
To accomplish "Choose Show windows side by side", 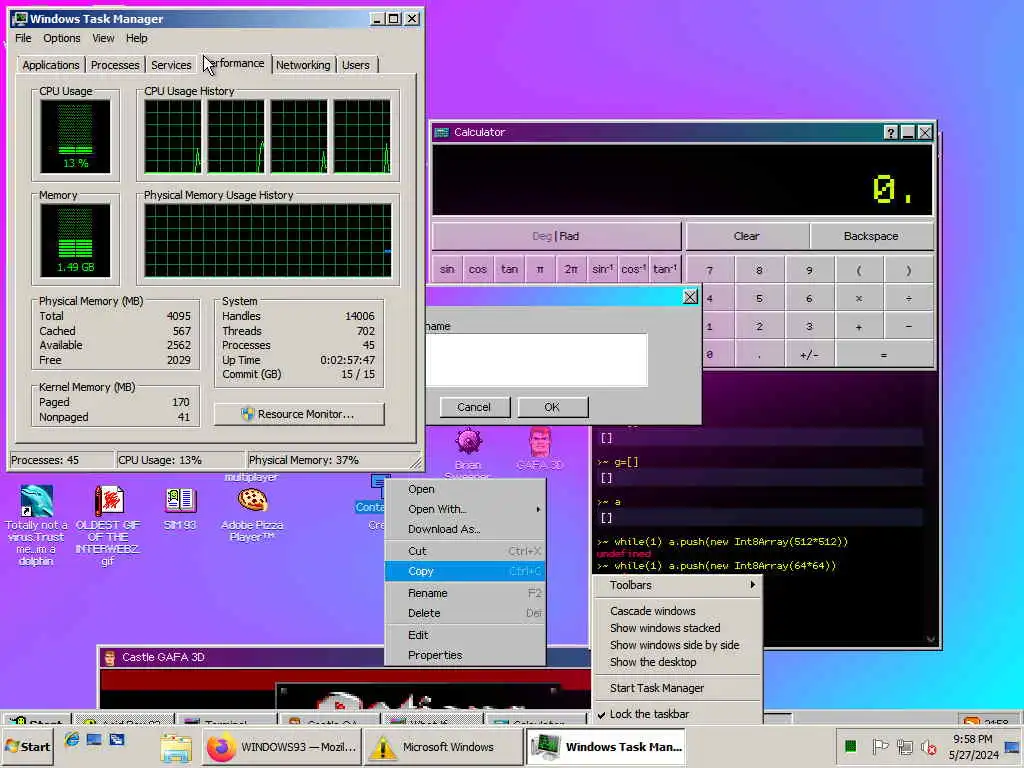I will click(678, 645).
